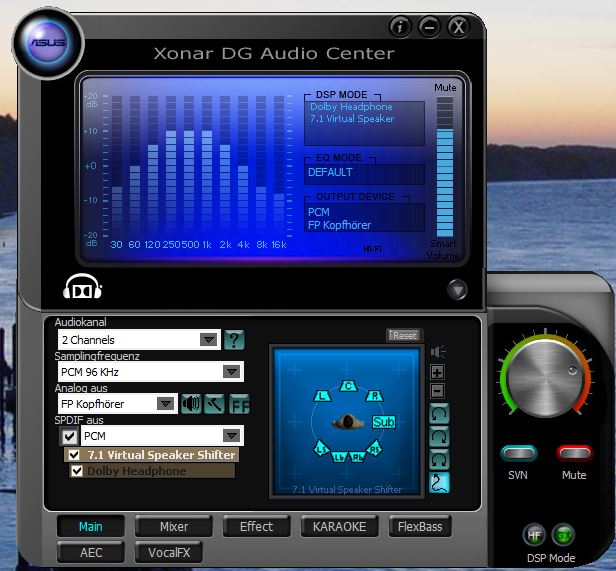Toggle the red Mute button
The height and width of the screenshot is (571, 616).
pos(574,453)
